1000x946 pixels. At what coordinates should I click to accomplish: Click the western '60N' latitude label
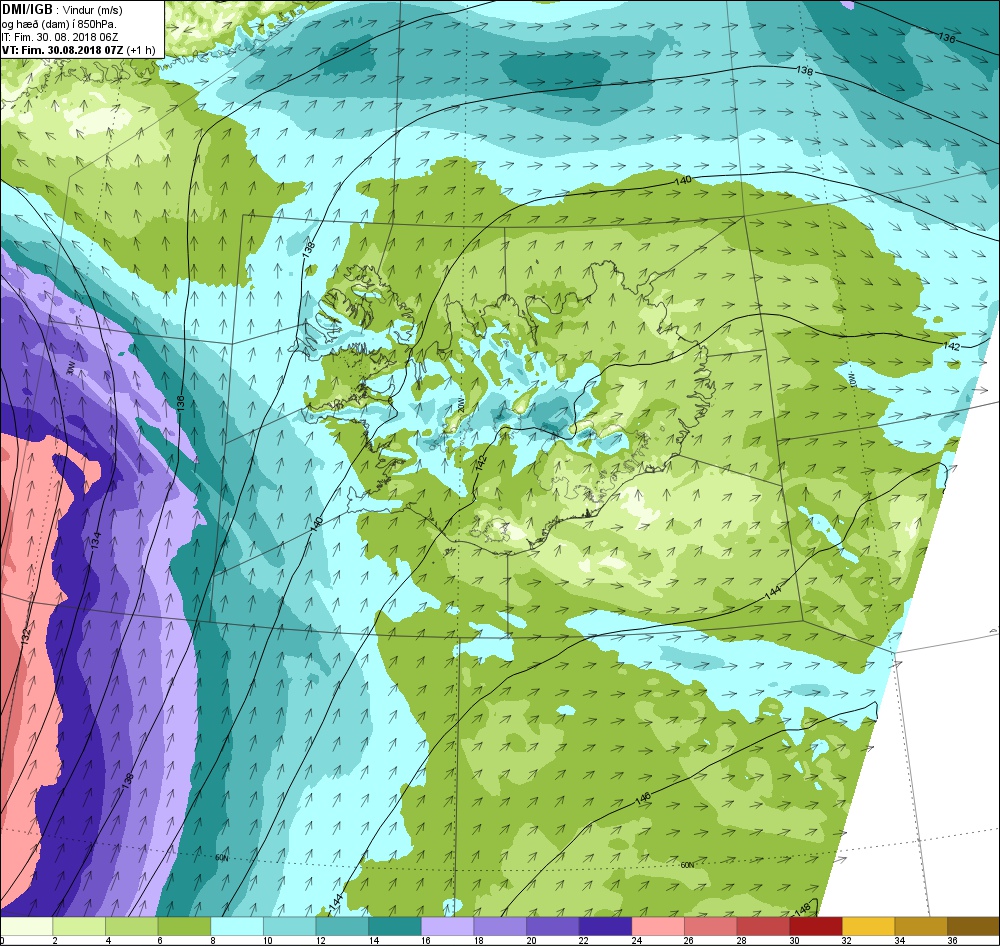click(x=221, y=858)
